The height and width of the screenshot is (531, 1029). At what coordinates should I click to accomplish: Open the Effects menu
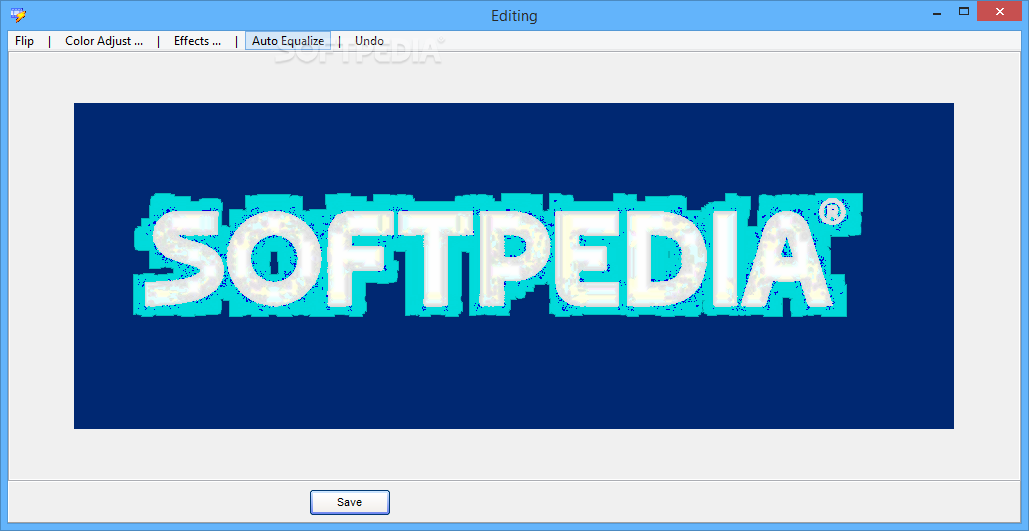tap(197, 41)
